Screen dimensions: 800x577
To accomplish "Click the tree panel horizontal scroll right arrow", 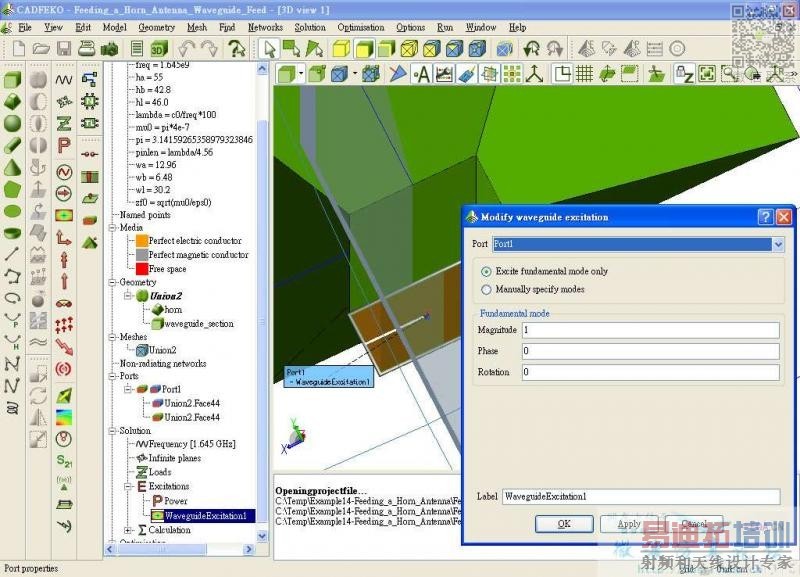I will tap(248, 549).
